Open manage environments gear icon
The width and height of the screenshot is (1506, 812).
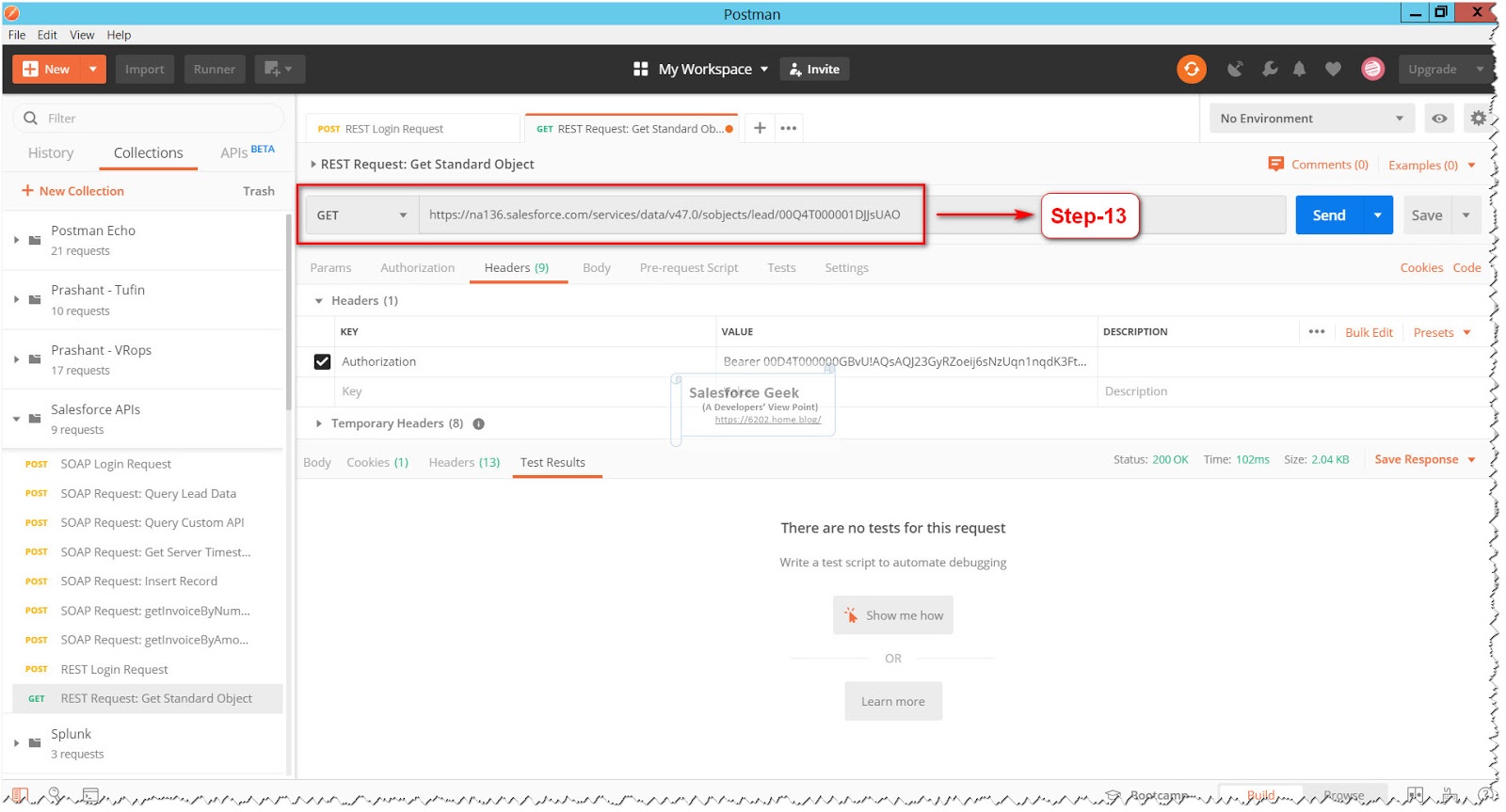pos(1479,119)
